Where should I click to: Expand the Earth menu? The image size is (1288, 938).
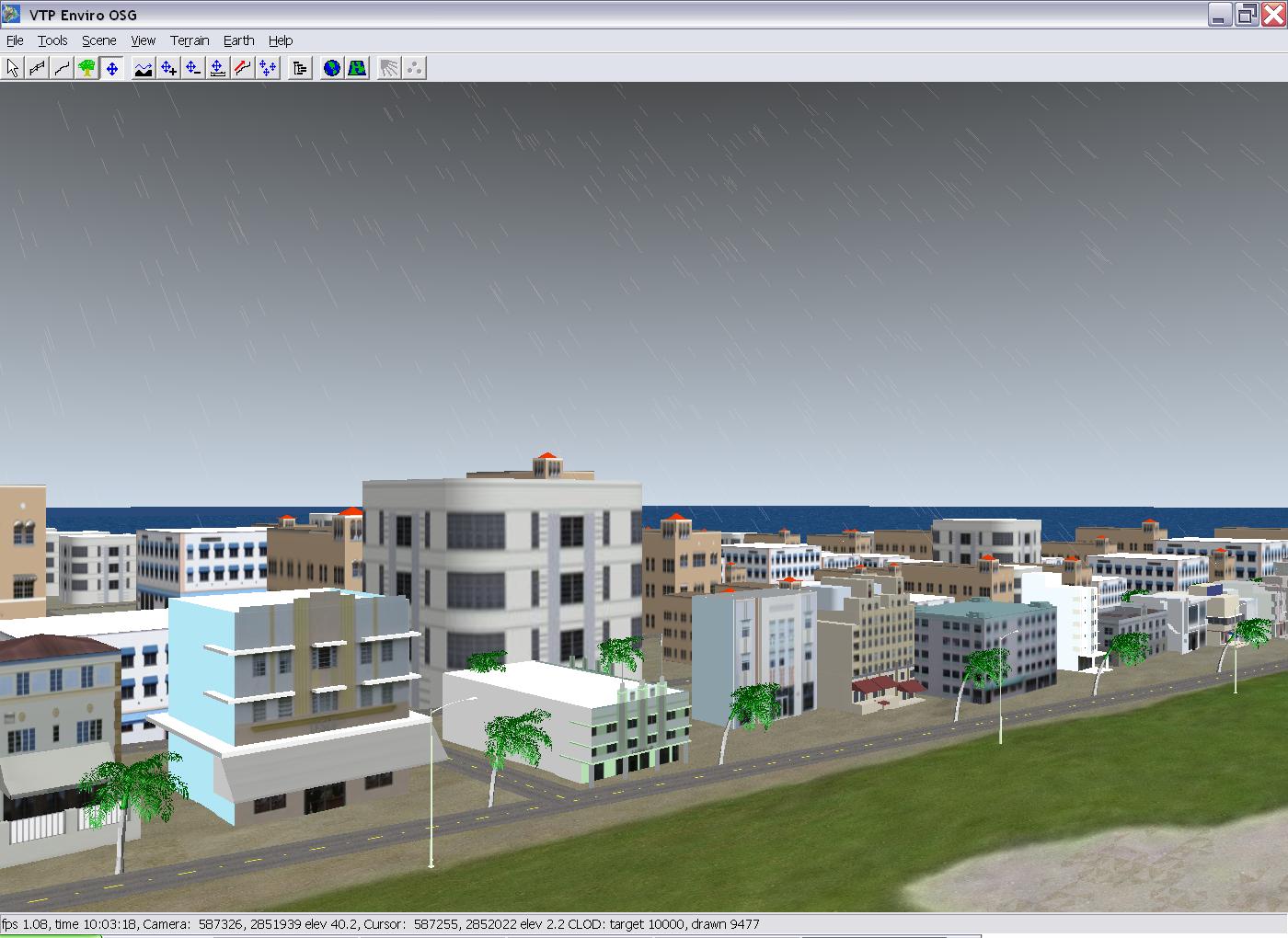click(238, 40)
